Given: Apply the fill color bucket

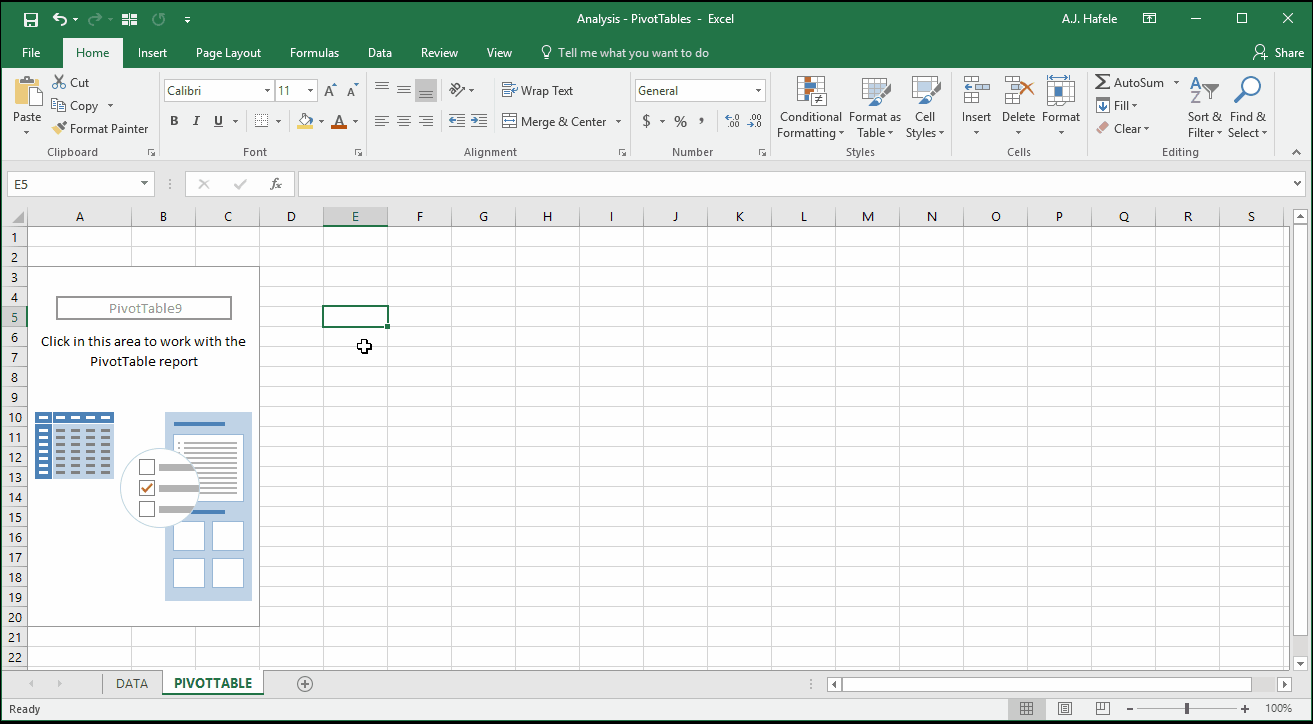Looking at the screenshot, I should tap(306, 121).
